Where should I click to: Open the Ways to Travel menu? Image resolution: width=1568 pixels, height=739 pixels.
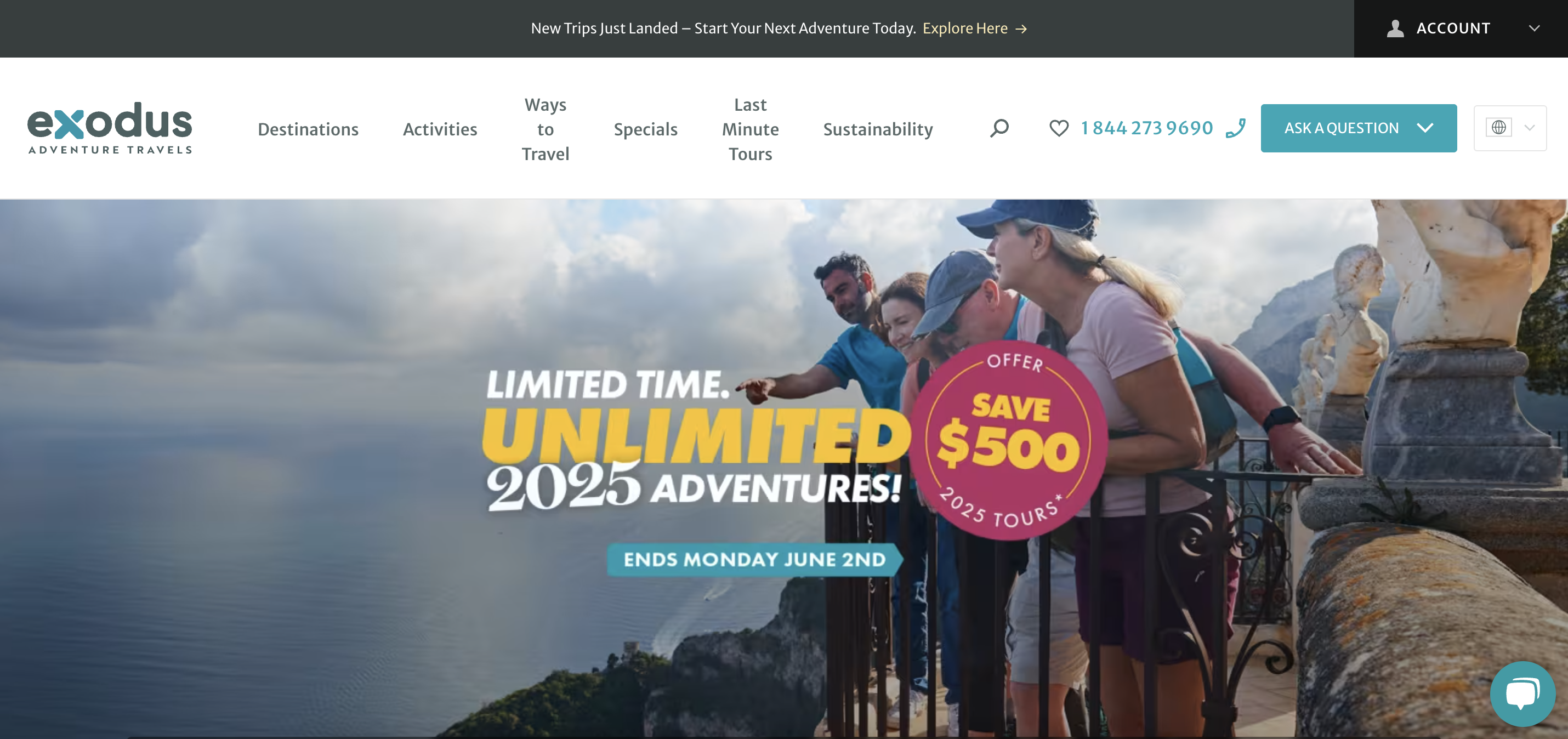coord(545,129)
